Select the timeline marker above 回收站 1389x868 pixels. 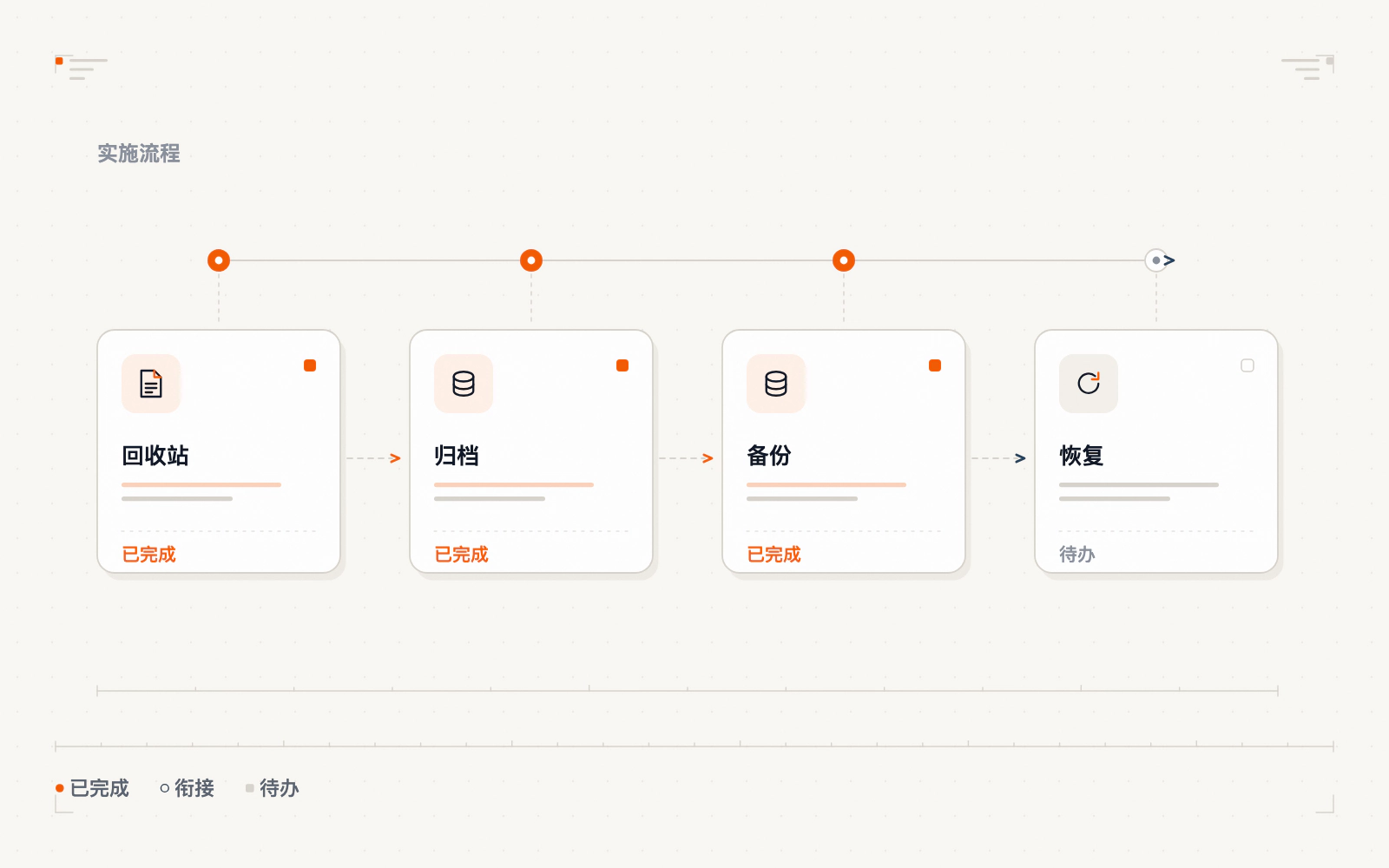click(x=219, y=260)
